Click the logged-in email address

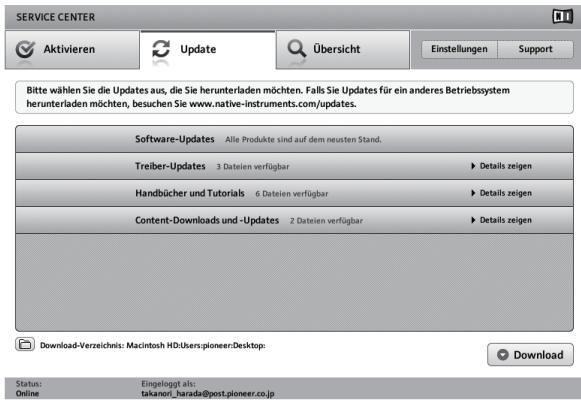(x=208, y=393)
